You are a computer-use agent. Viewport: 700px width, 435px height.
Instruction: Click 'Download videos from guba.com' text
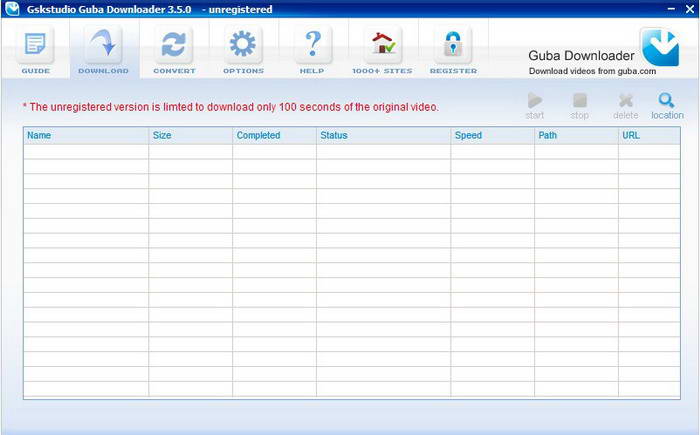coord(592,71)
